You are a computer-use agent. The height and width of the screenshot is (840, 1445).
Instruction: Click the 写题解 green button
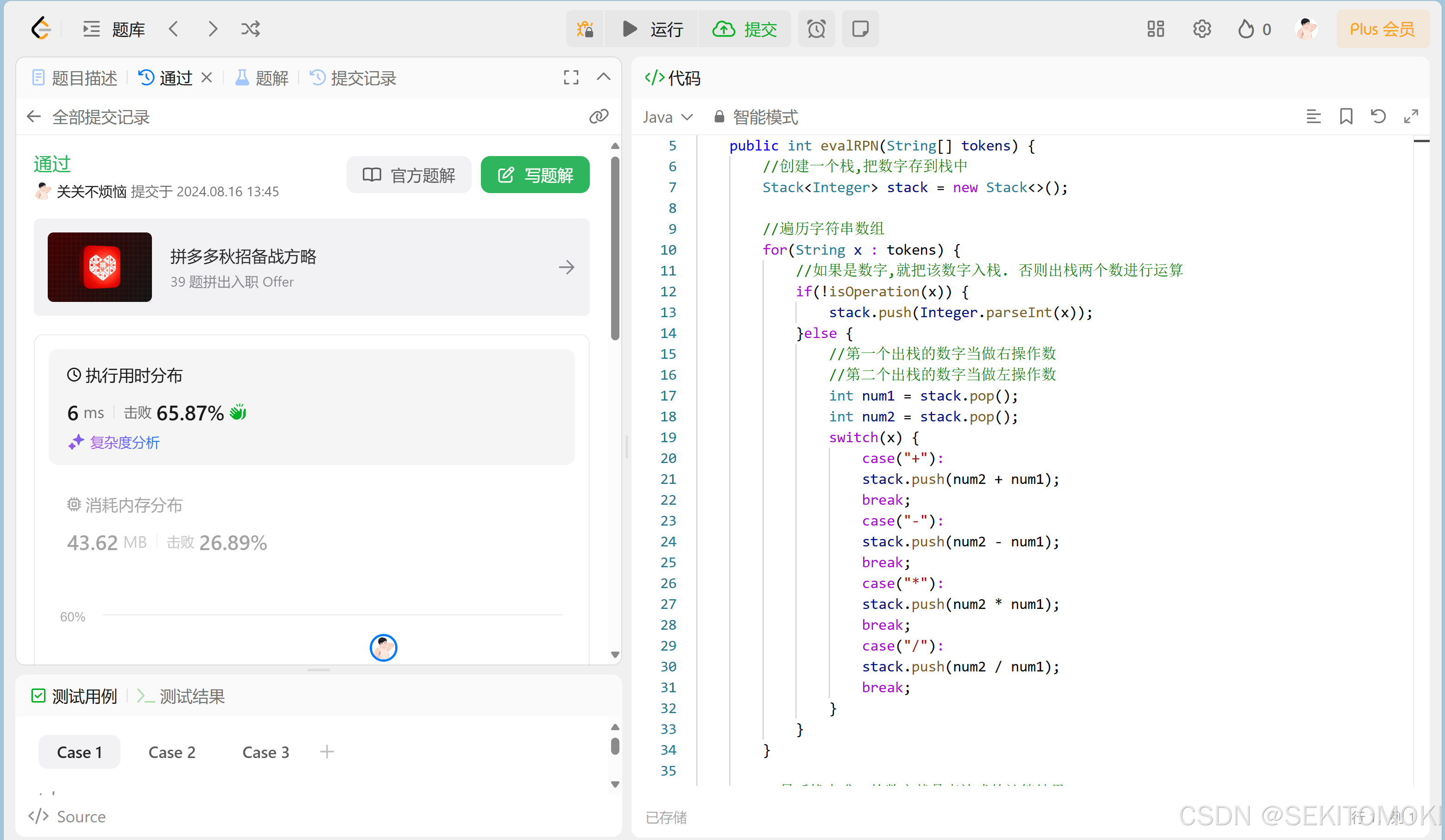pos(535,175)
